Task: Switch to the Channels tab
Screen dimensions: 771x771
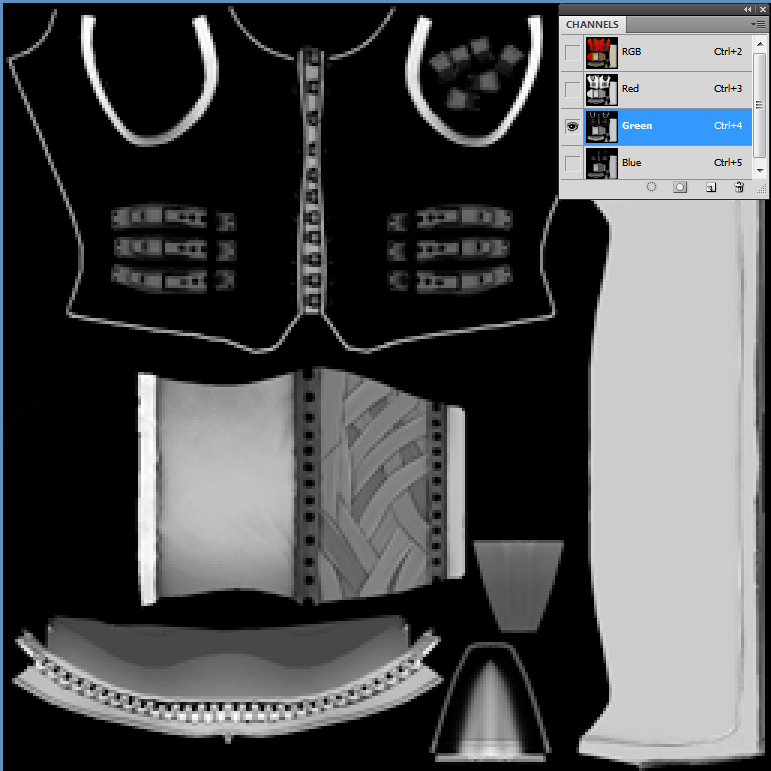Action: click(592, 25)
